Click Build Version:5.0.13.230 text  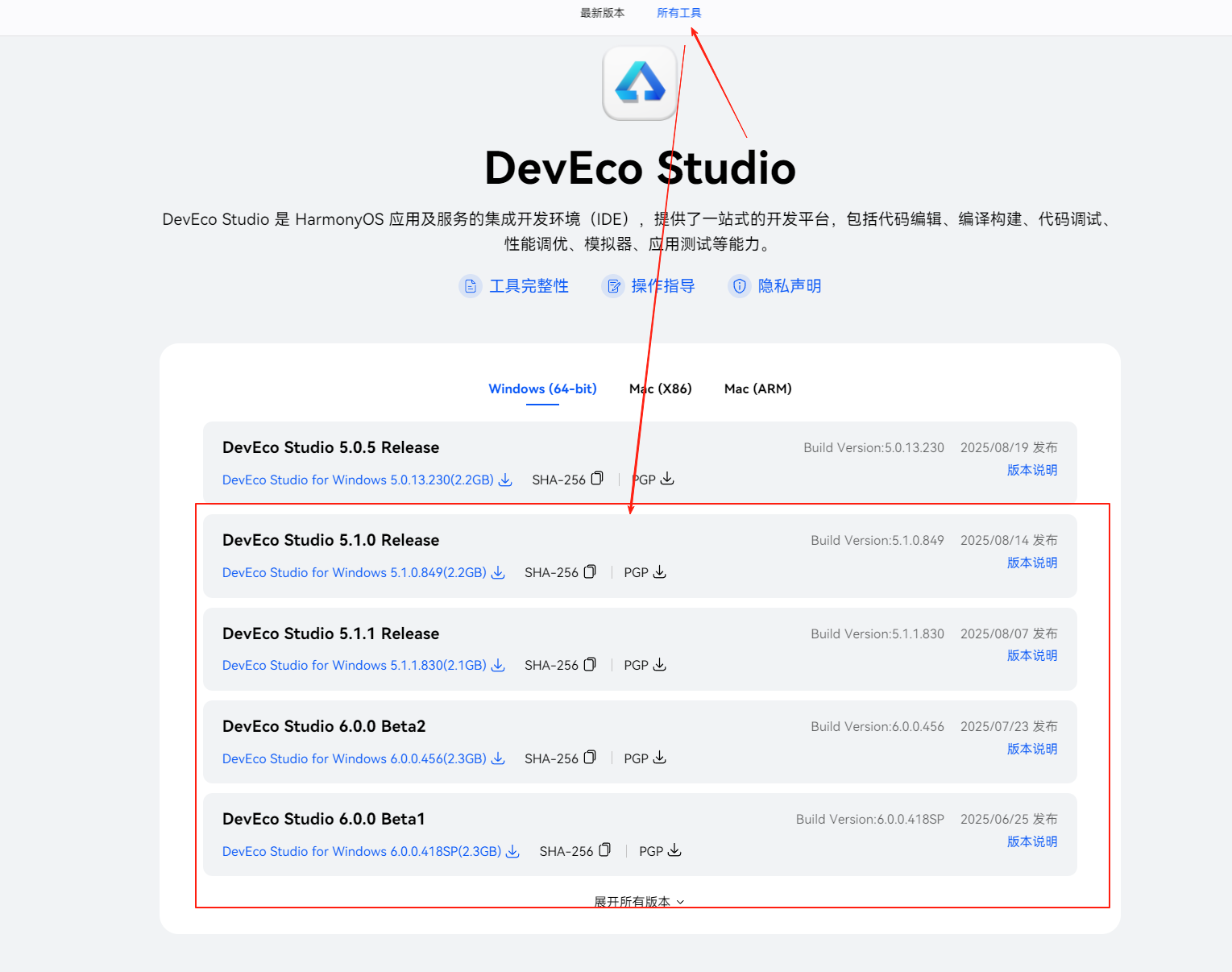[x=873, y=447]
